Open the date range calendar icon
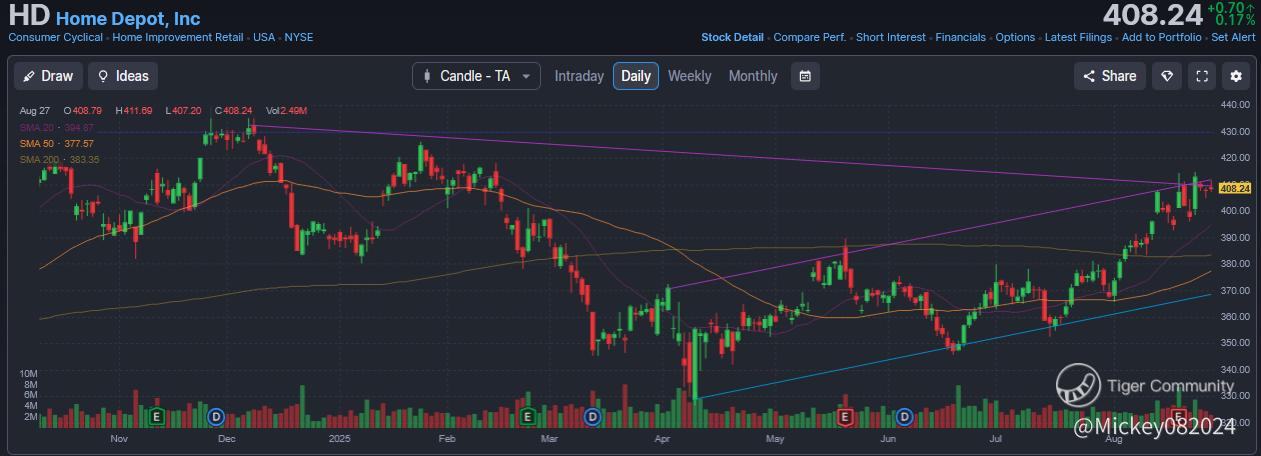 (x=805, y=76)
